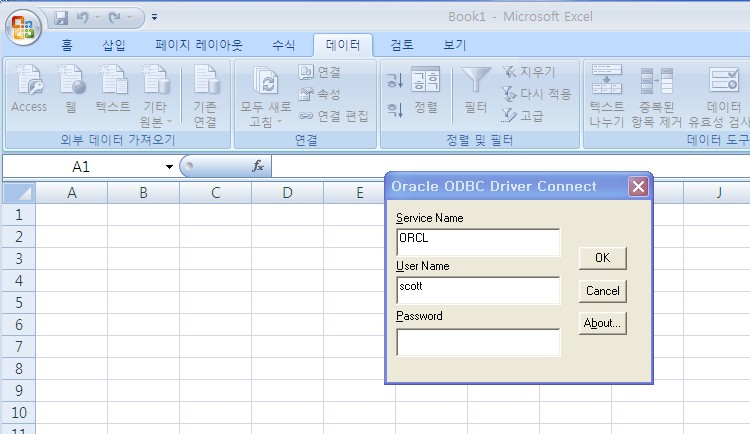Click 텍스트 나누기 text to columns

[x=607, y=96]
